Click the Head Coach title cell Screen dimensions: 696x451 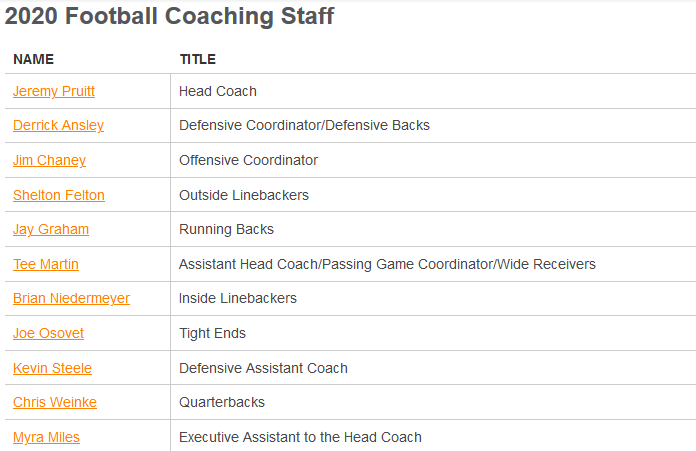217,91
